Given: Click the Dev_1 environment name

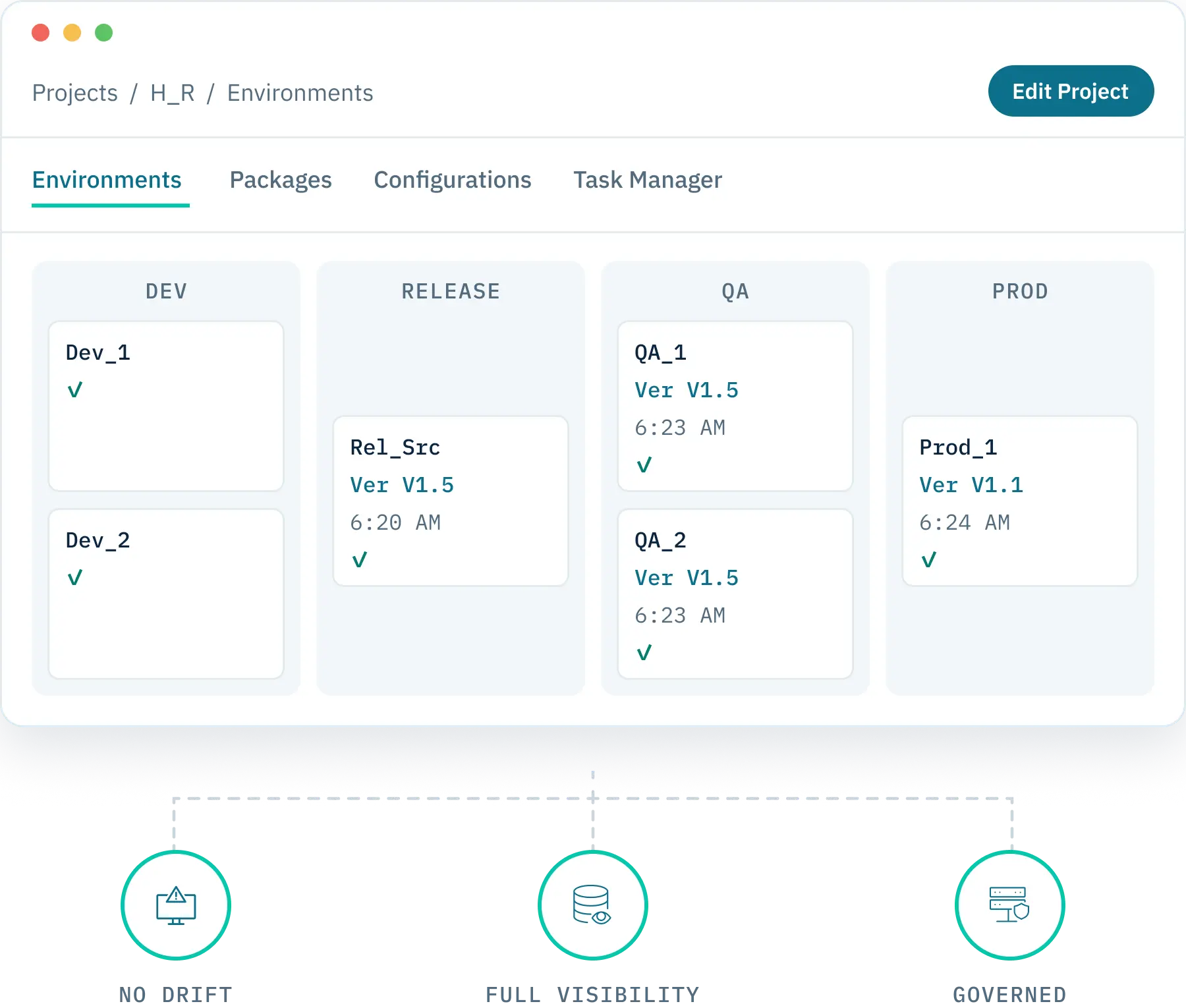Looking at the screenshot, I should (98, 352).
